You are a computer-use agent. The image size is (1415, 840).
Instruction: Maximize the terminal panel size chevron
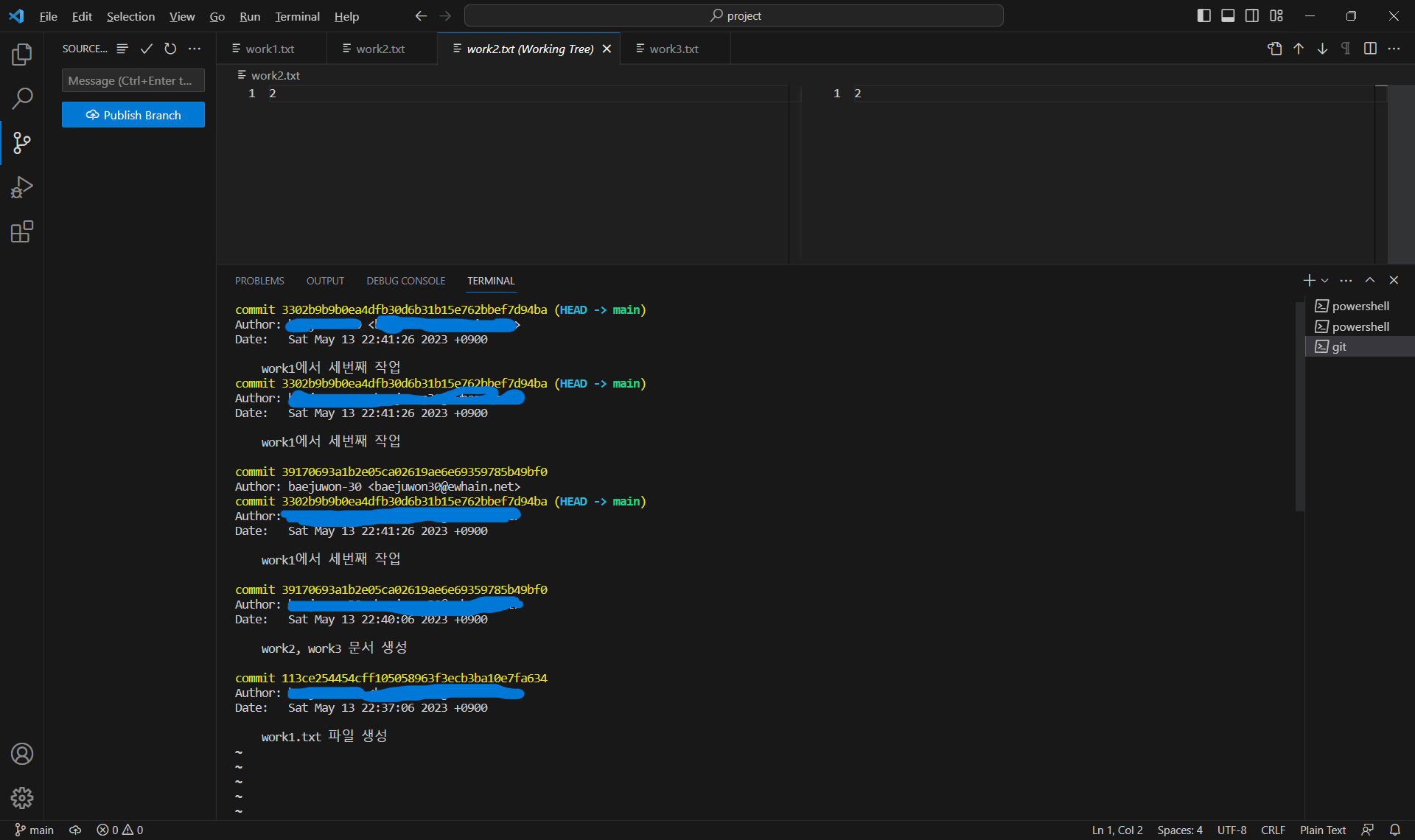[1370, 280]
